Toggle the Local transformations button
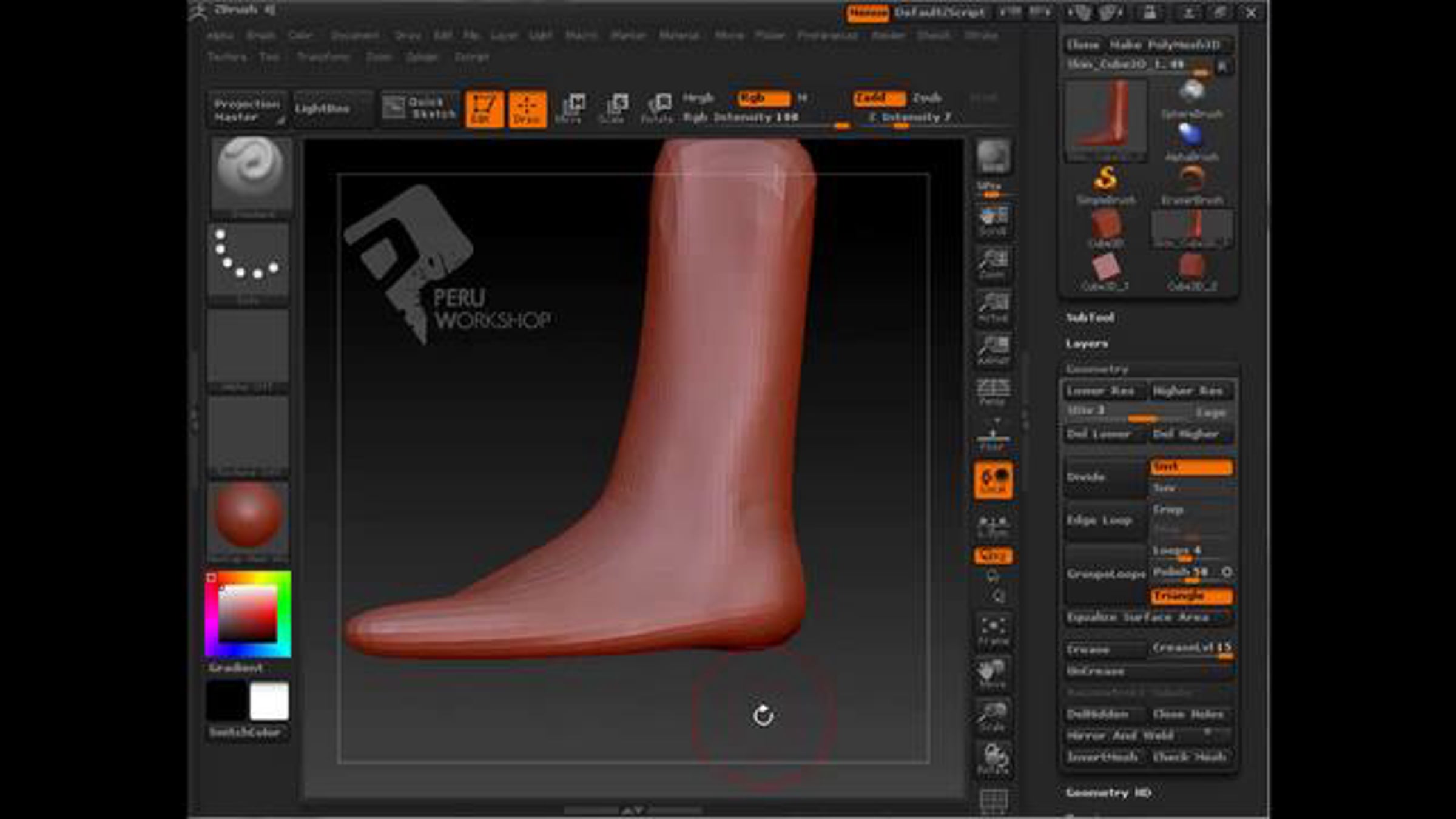Screen dimensions: 1456x819 click(x=993, y=480)
